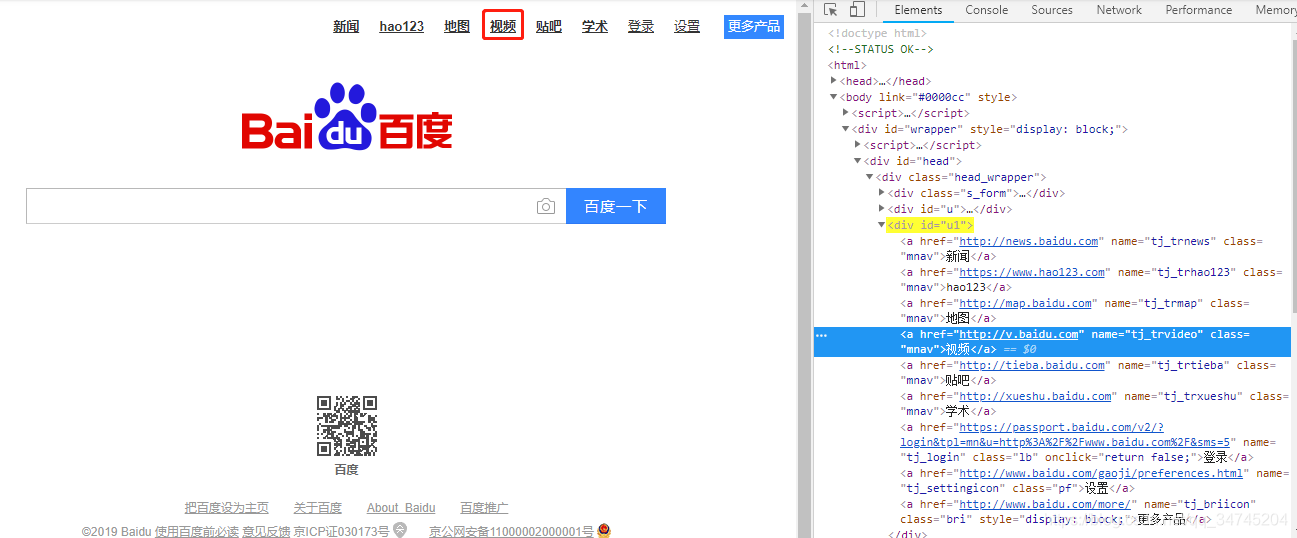This screenshot has width=1297, height=538.
Task: Click the http://tieba.baidu.com href in DOM
Action: point(1032,365)
